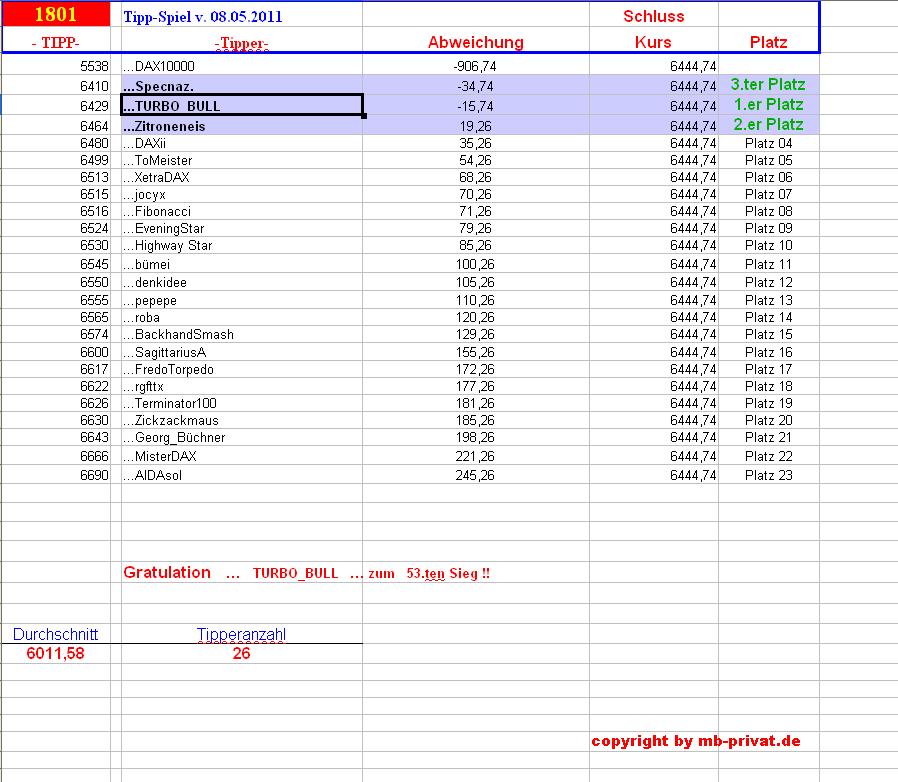Viewport: 898px width, 782px height.
Task: Select deviation value -15,74
Action: [475, 106]
